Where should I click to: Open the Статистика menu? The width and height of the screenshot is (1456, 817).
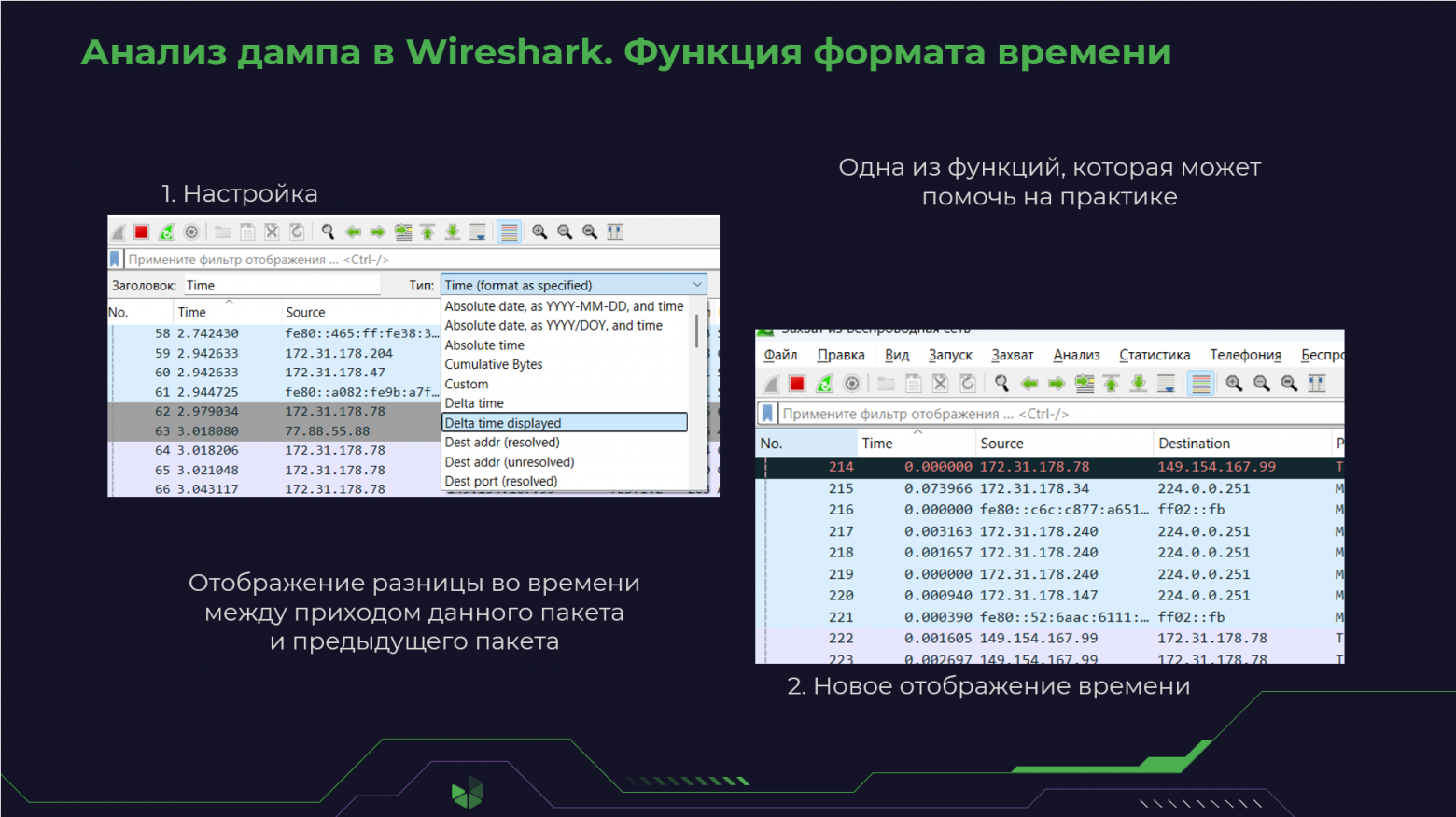(x=1155, y=355)
